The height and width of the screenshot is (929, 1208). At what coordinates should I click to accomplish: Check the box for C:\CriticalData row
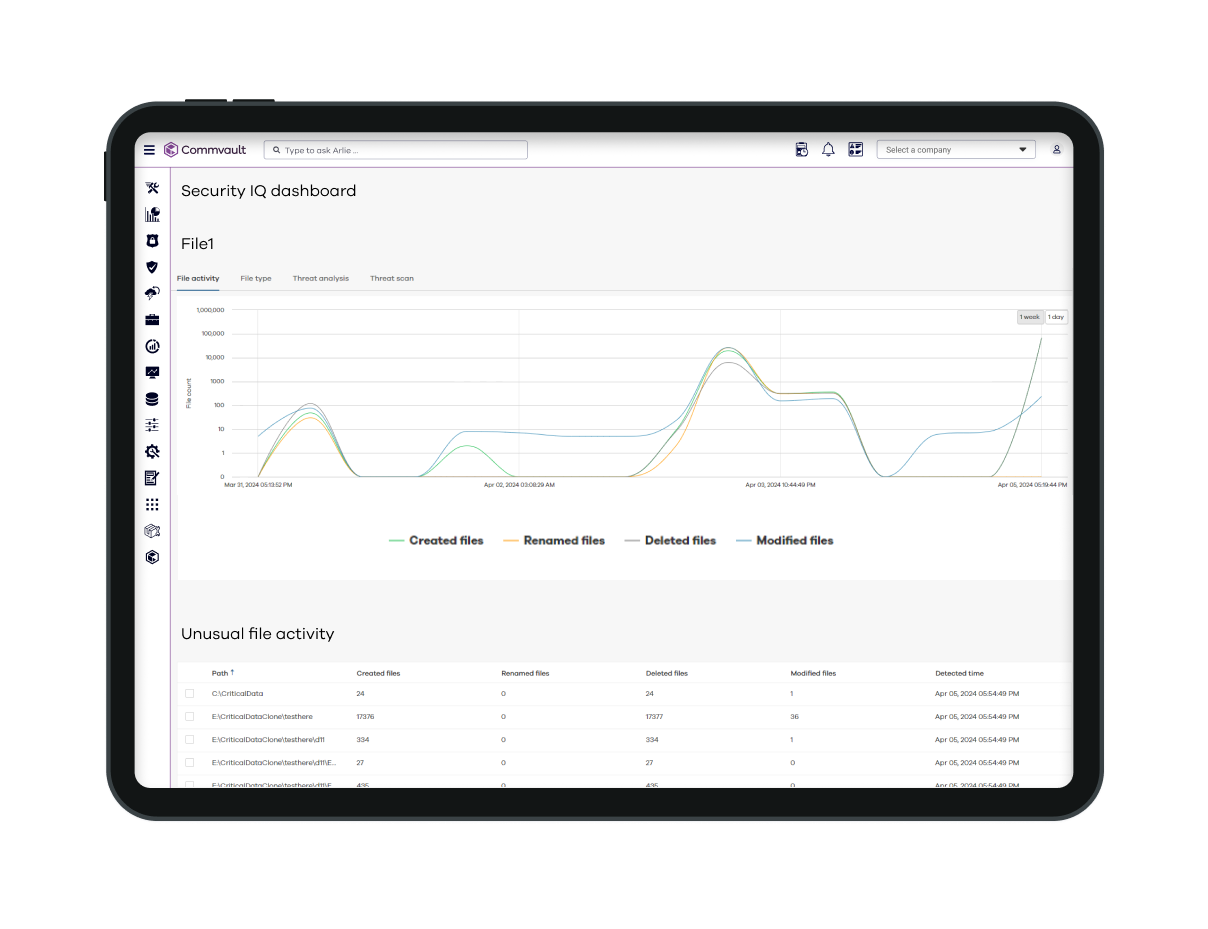tap(190, 693)
